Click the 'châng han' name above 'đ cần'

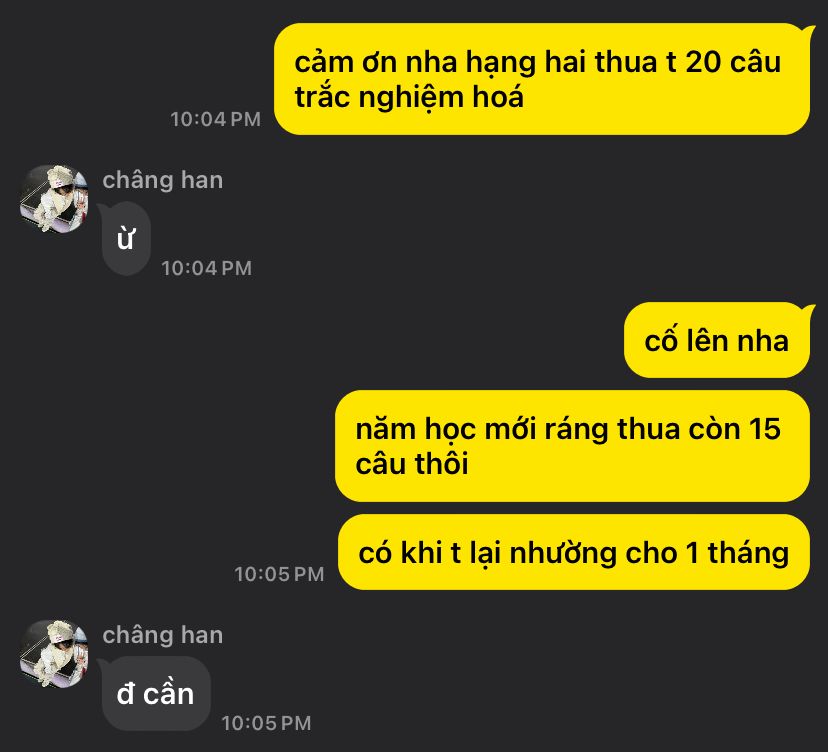(163, 635)
